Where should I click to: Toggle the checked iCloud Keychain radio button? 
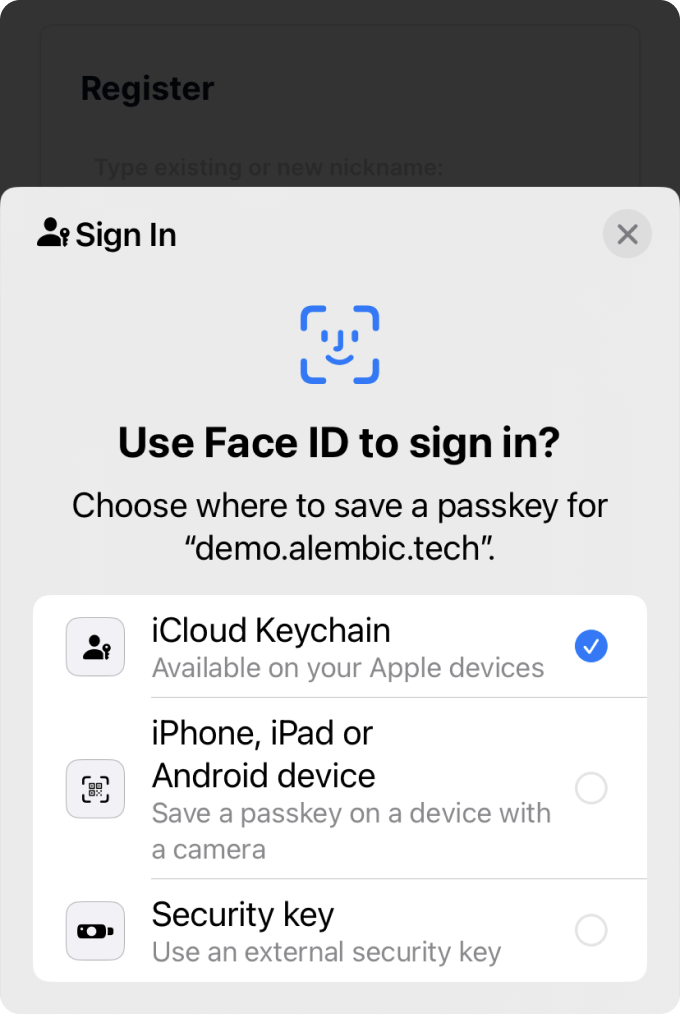point(591,647)
